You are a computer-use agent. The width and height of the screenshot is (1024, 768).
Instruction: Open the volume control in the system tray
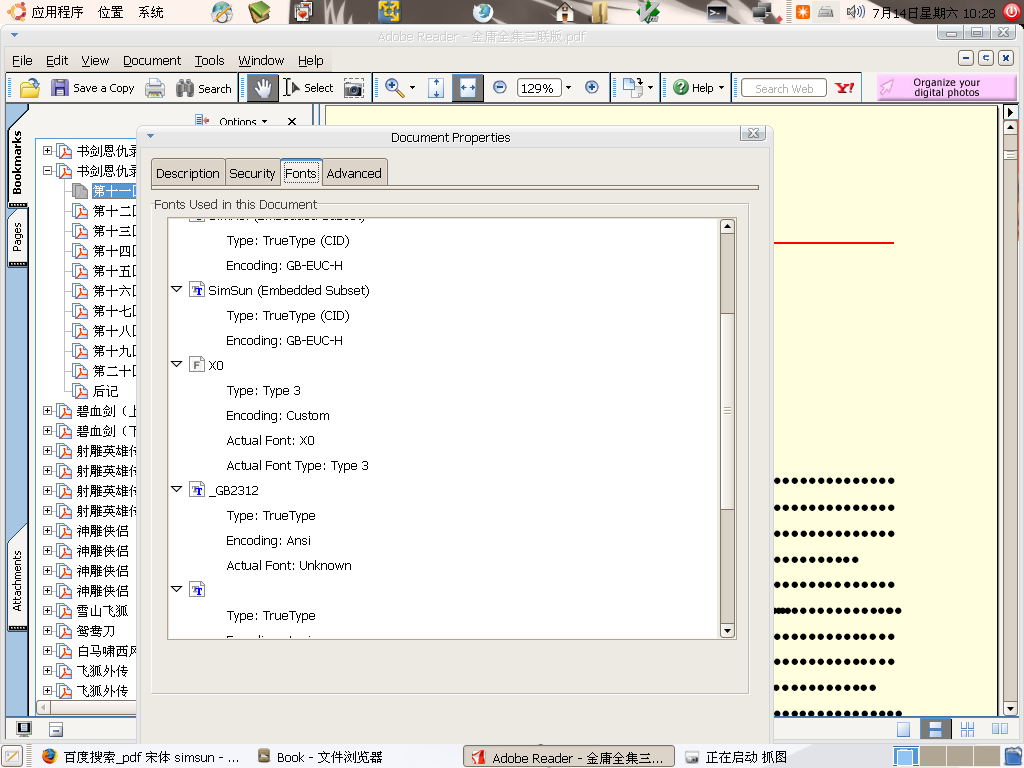tap(855, 12)
